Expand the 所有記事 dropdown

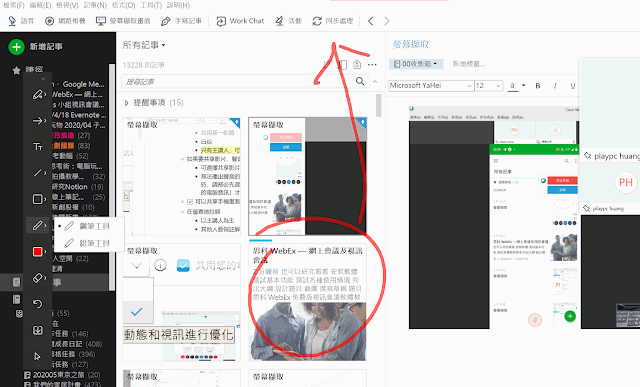click(x=144, y=45)
